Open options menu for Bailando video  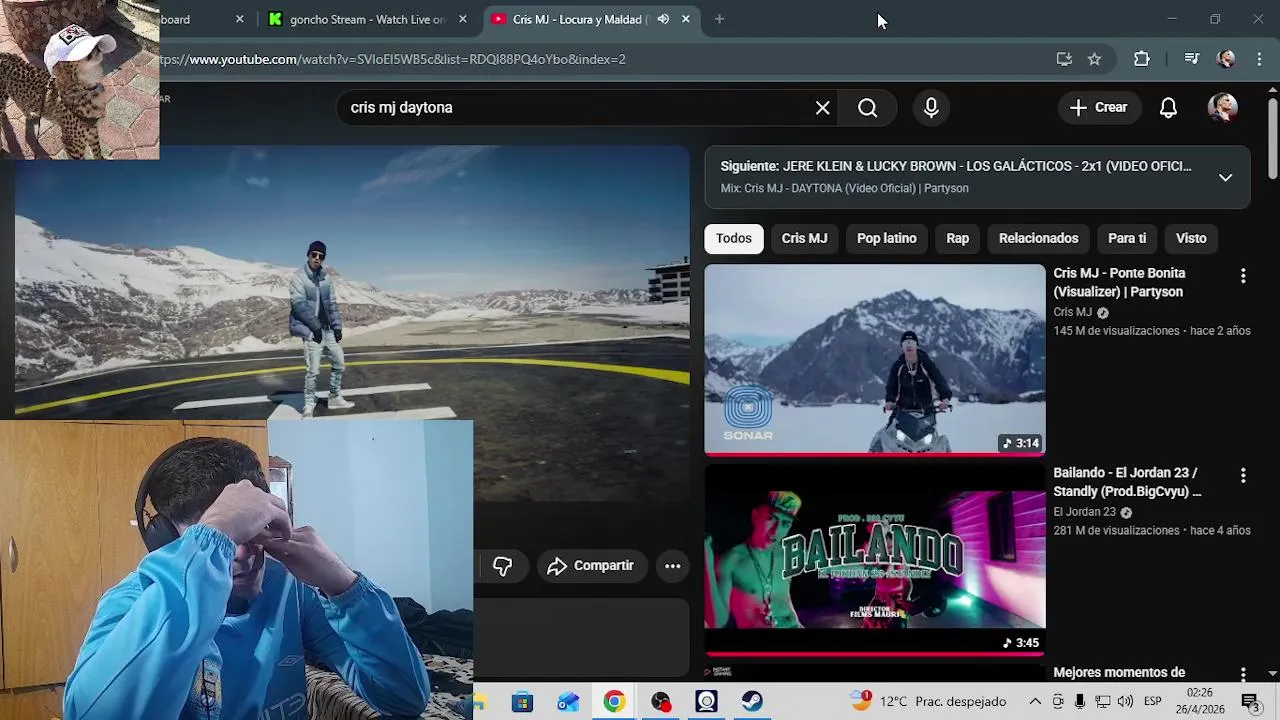pos(1243,476)
